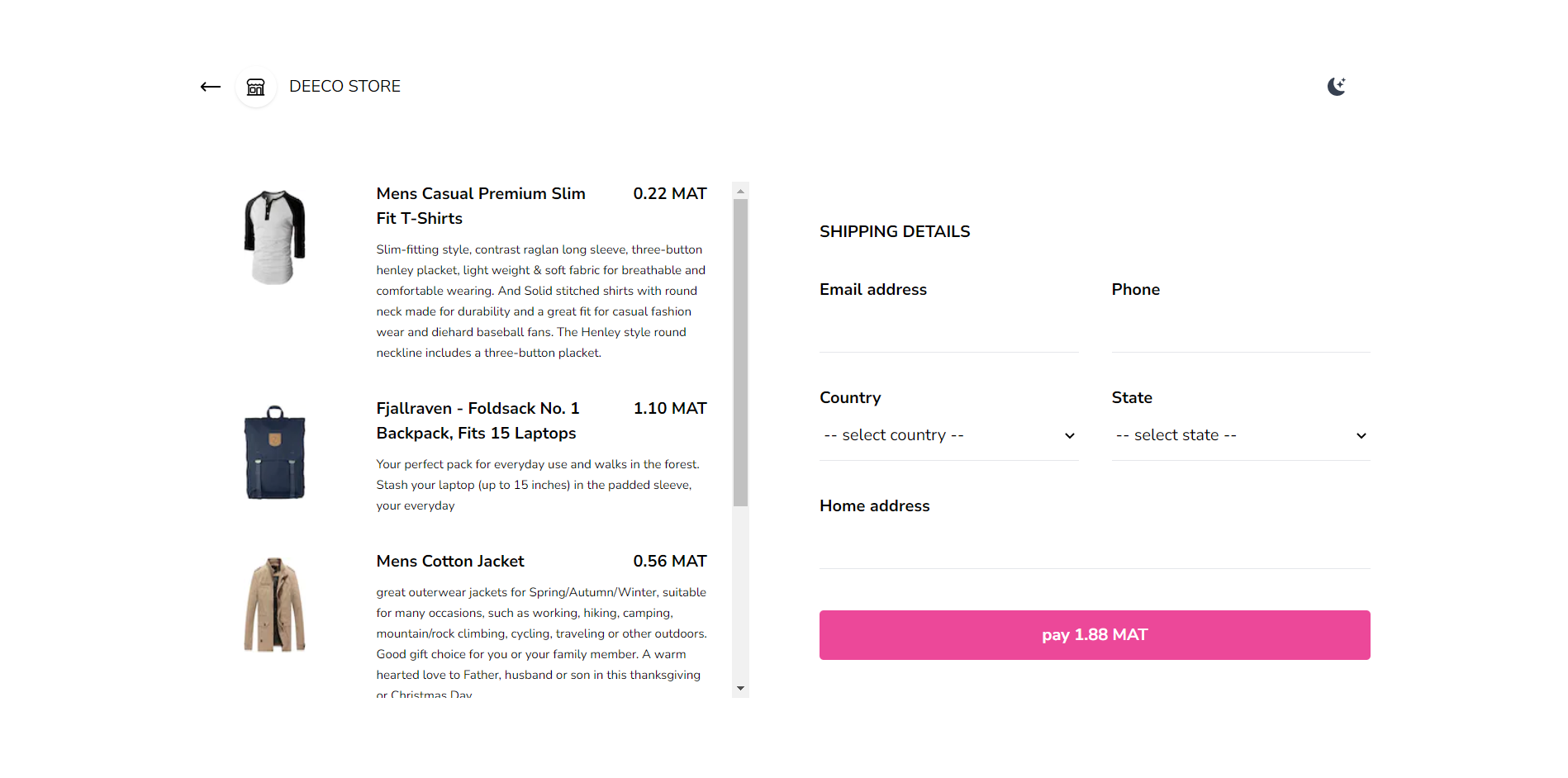The height and width of the screenshot is (778, 1568).
Task: Open the Cotton Jacket thumbnail
Action: point(275,605)
